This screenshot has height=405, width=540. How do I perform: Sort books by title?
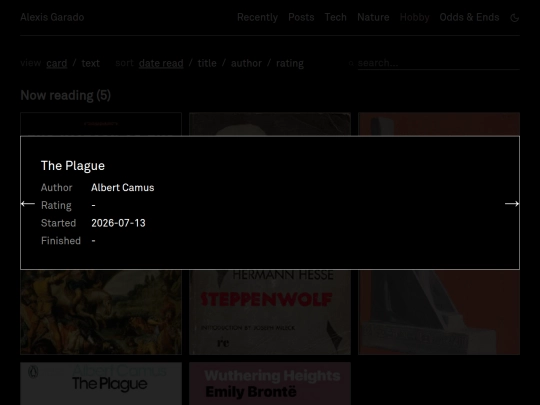(x=207, y=63)
